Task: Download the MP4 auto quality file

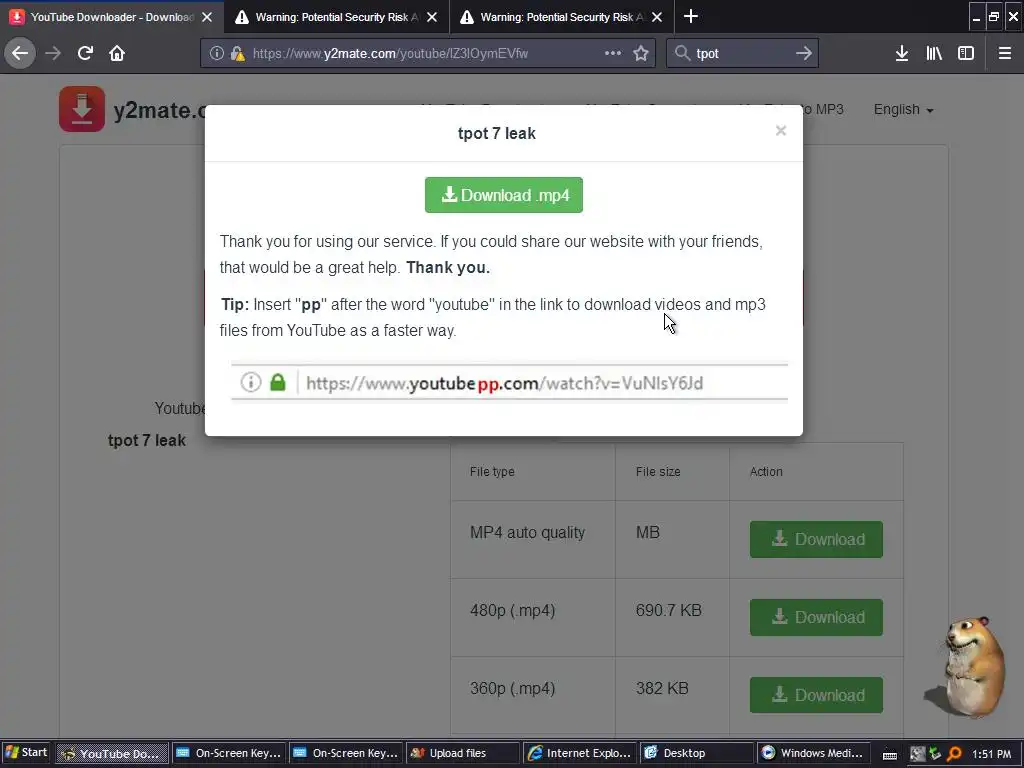Action: 816,539
